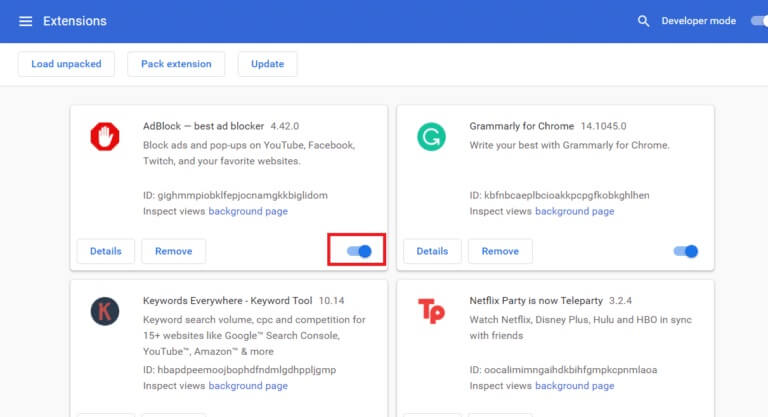Open Keywords Everywhere background page link

click(248, 386)
